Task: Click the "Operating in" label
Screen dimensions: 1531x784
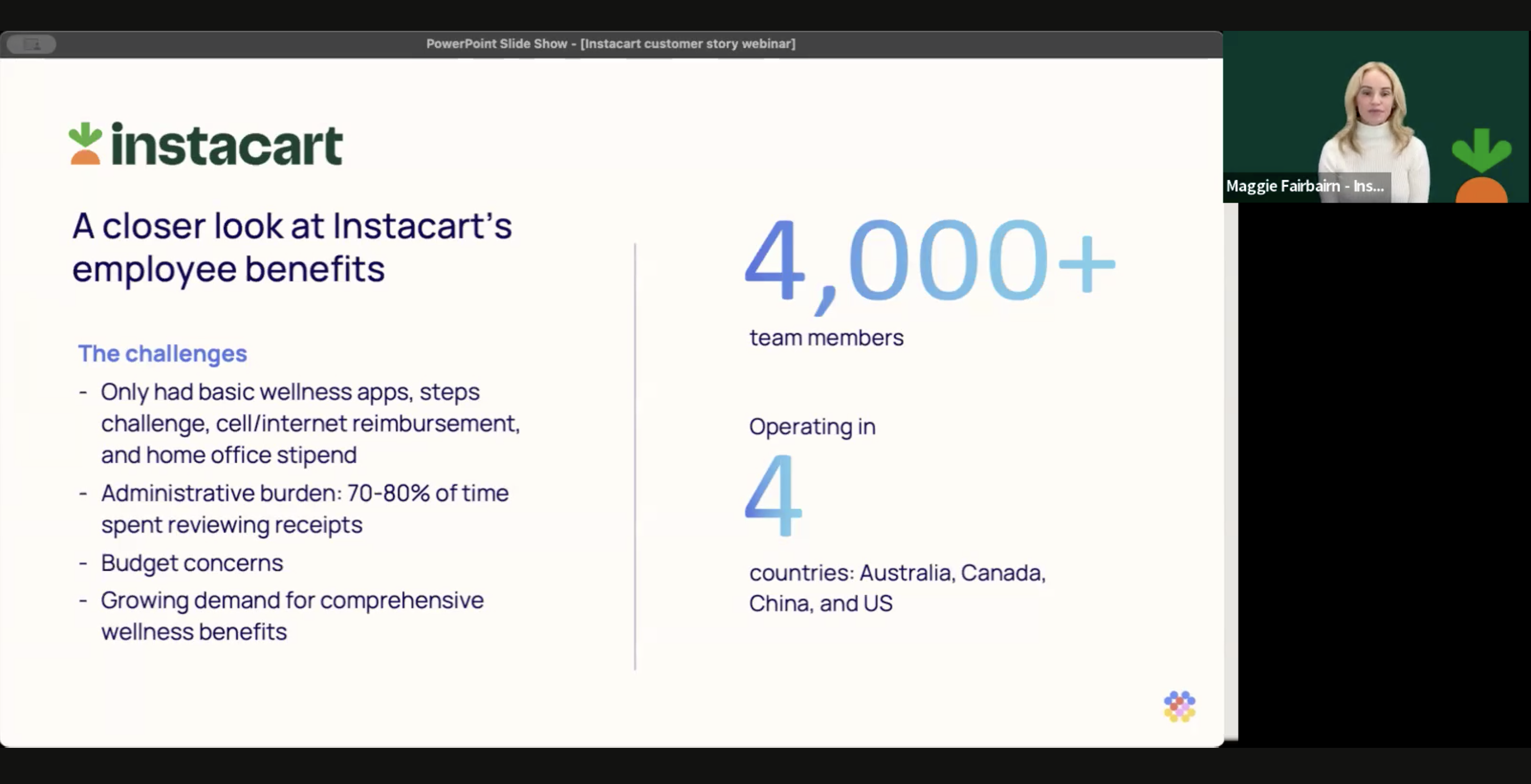Action: 812,426
